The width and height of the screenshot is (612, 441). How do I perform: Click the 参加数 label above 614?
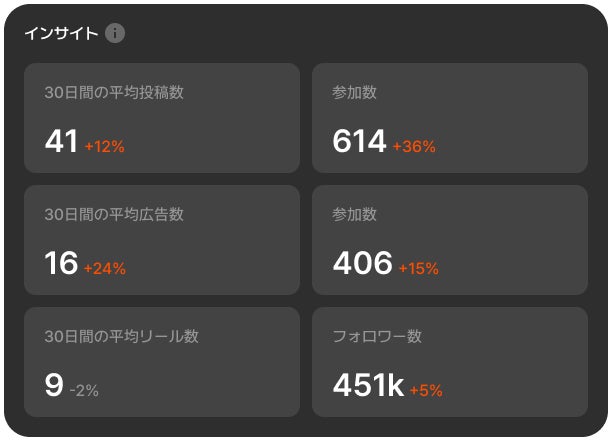[x=354, y=93]
